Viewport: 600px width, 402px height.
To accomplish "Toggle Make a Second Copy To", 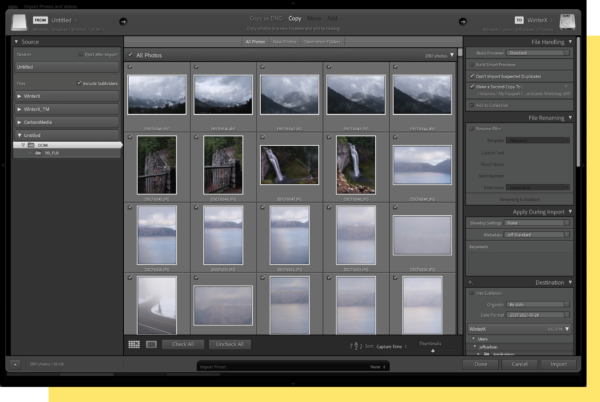I will click(472, 87).
